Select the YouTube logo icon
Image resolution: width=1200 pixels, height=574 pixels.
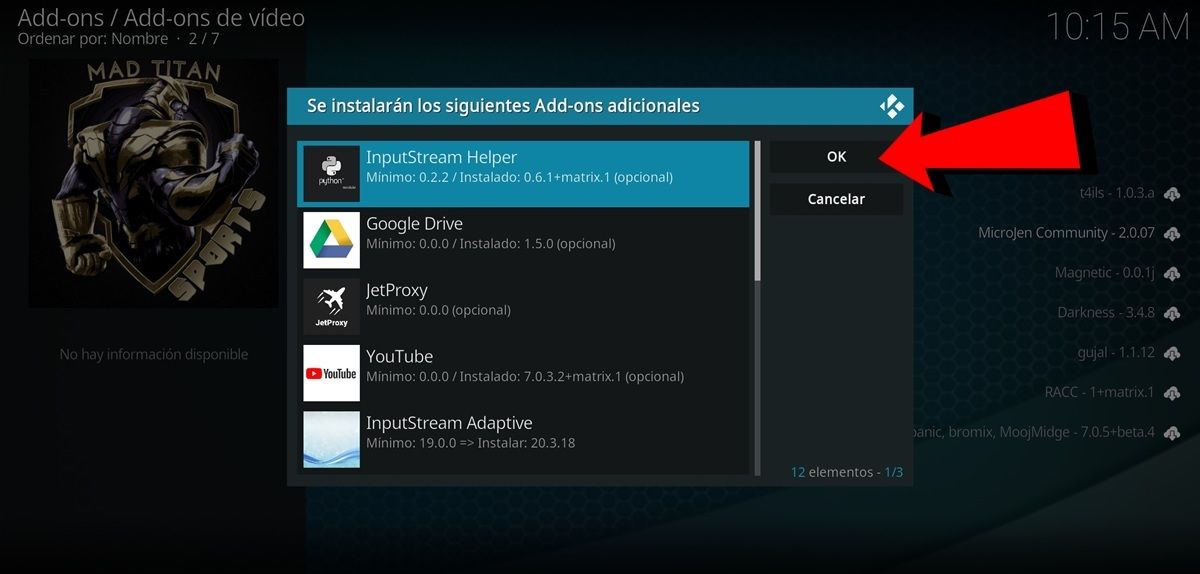331,373
